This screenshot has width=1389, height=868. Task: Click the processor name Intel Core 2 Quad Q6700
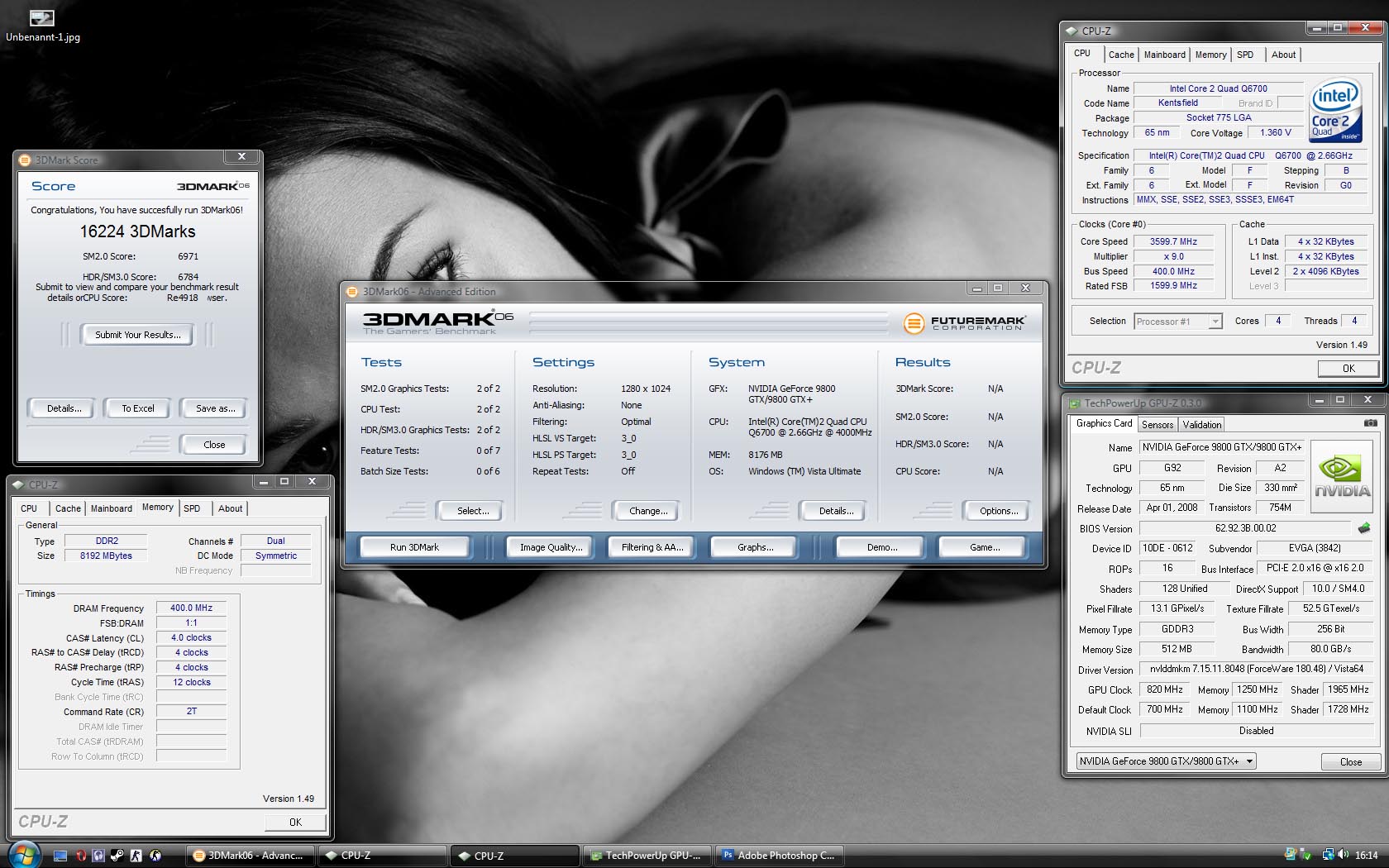coord(1218,88)
